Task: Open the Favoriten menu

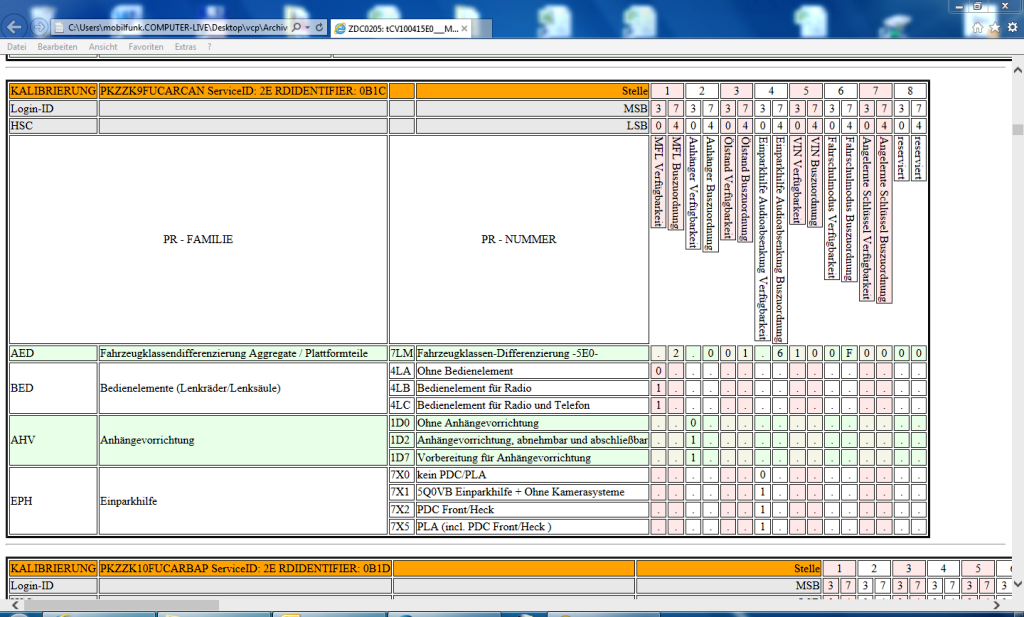Action: 146,47
